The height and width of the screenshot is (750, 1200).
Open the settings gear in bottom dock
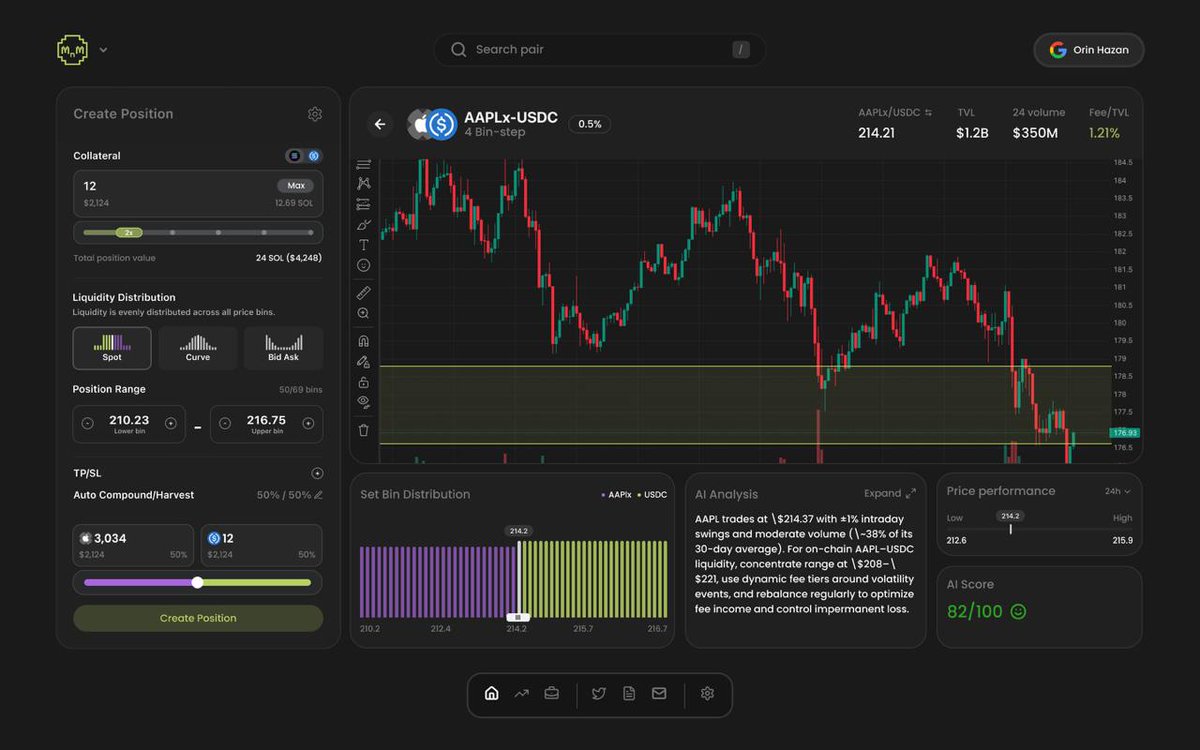pyautogui.click(x=707, y=693)
